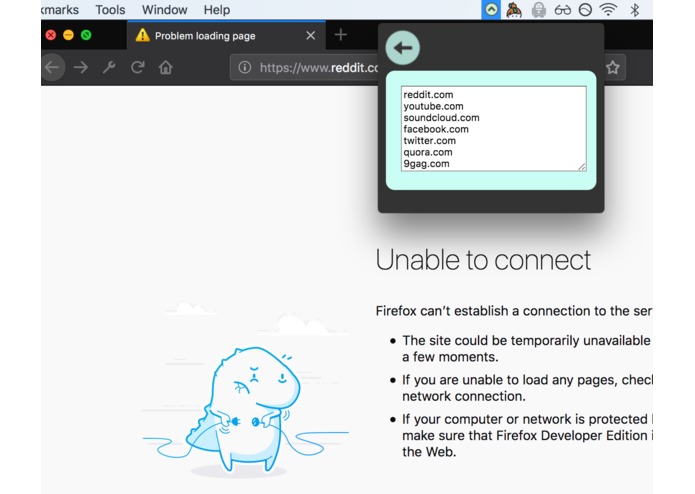
Task: Click the orange character extension icon
Action: tap(514, 10)
